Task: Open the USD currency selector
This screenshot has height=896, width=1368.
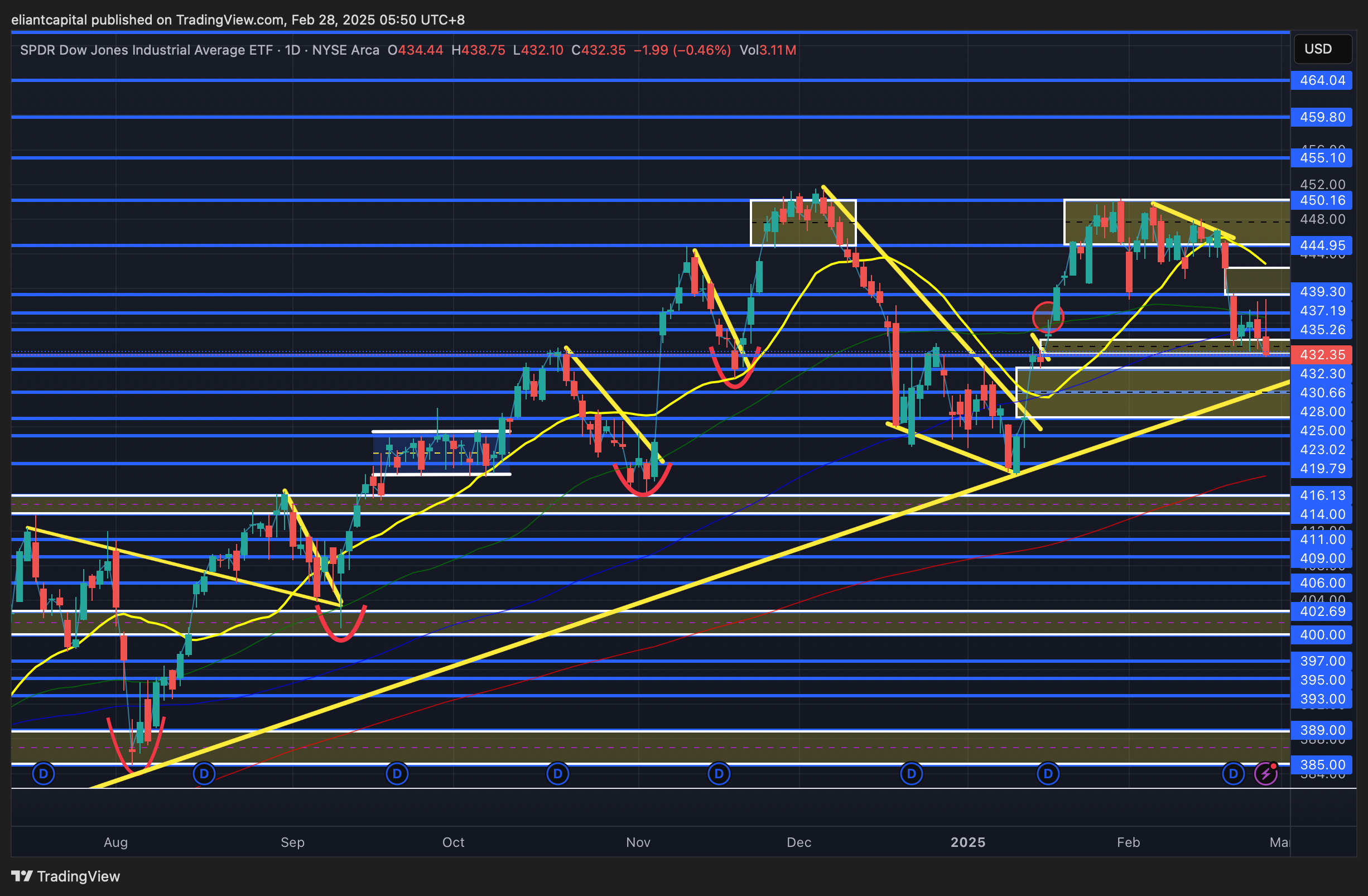Action: pos(1323,49)
